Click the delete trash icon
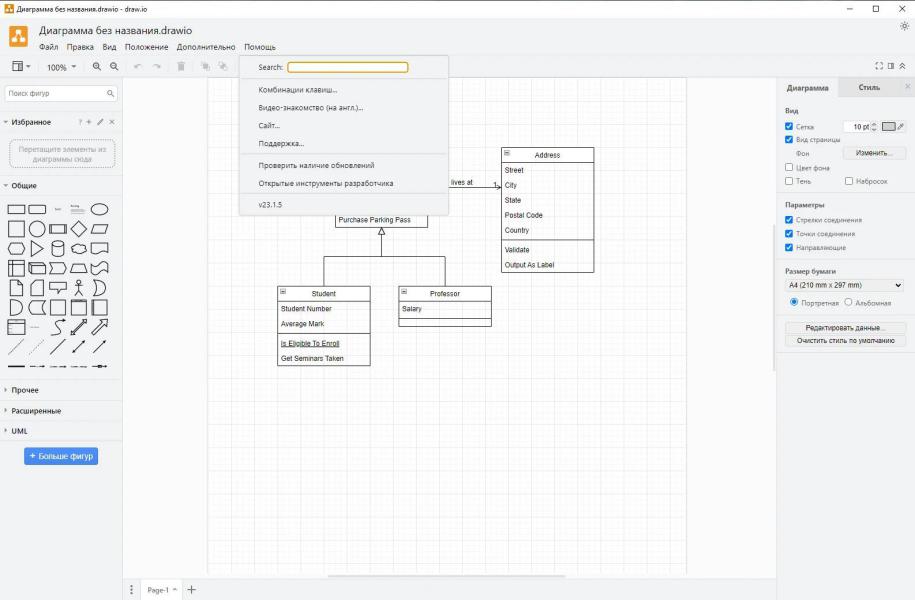 181,67
